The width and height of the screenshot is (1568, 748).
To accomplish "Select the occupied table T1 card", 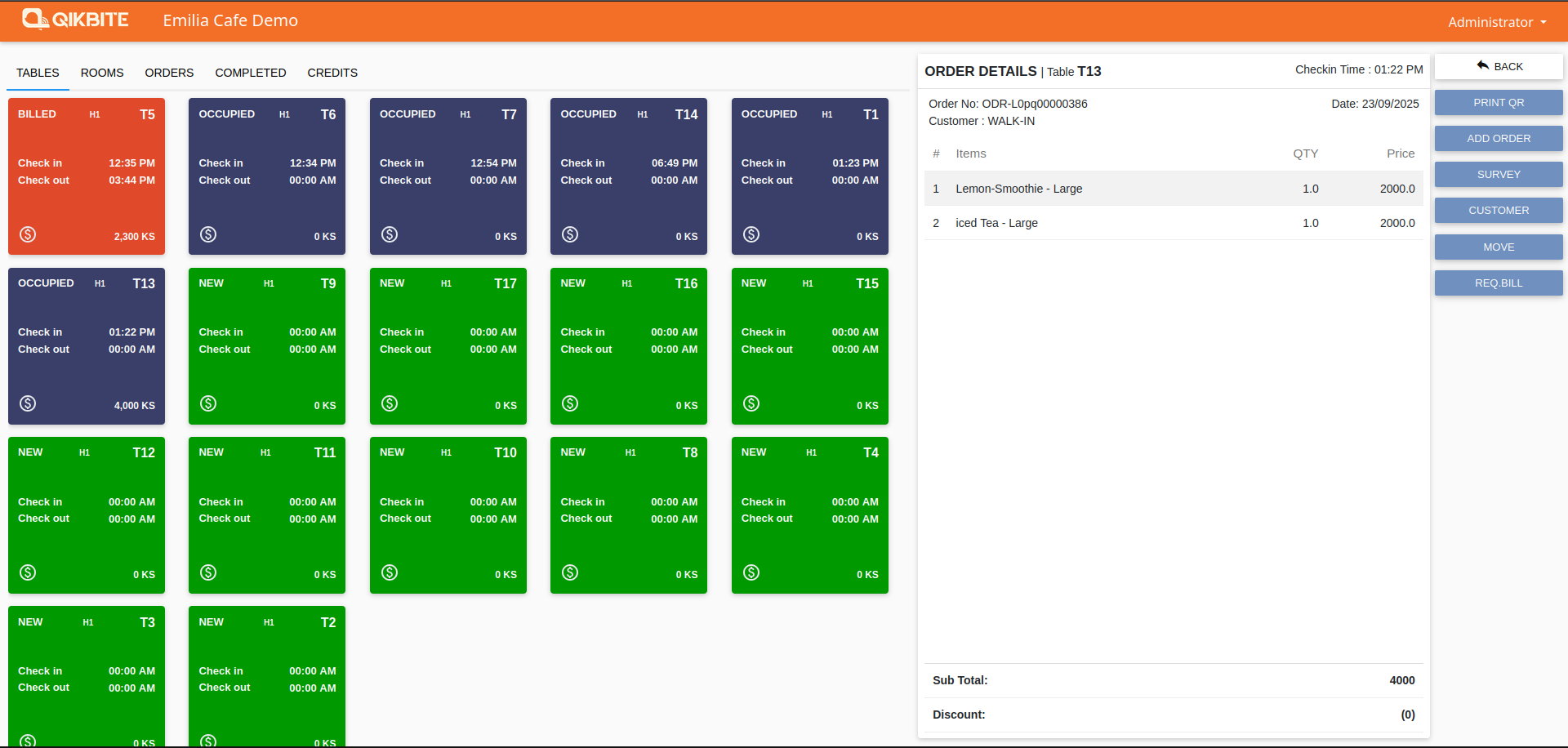I will point(809,176).
